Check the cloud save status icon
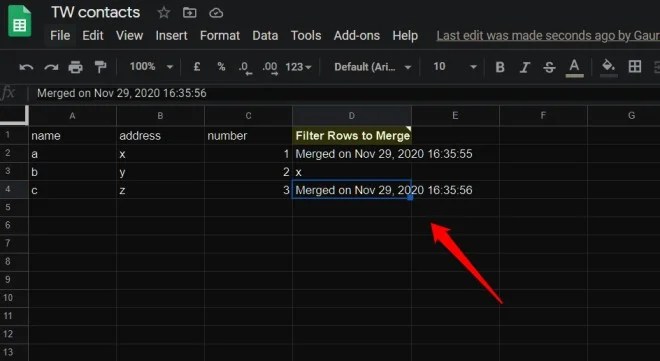This screenshot has width=660, height=361. point(216,13)
